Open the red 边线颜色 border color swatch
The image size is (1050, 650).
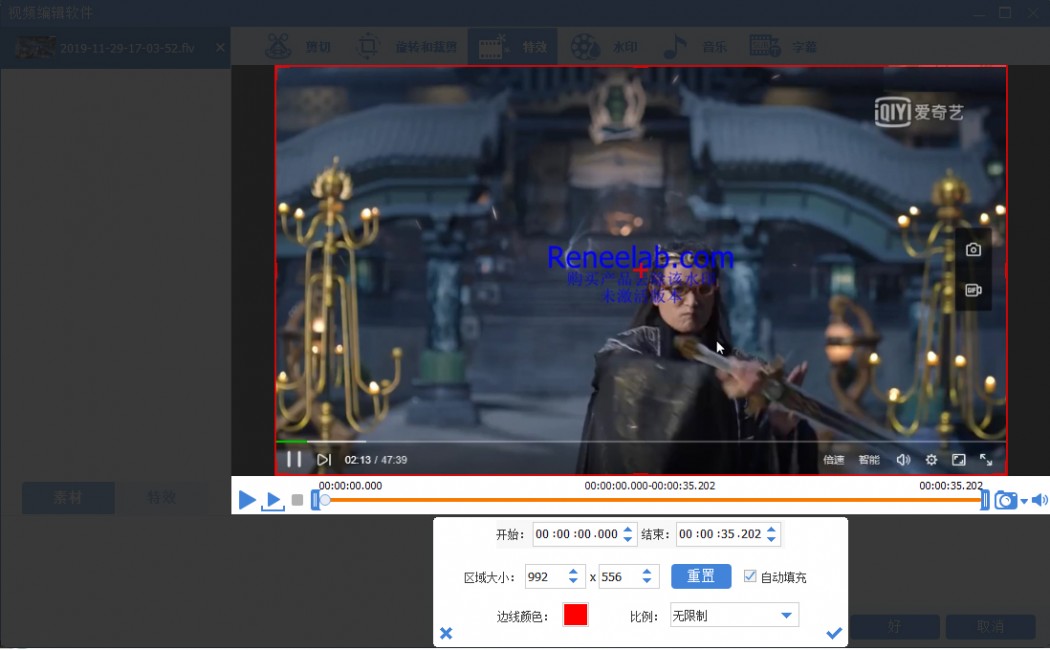(x=576, y=615)
